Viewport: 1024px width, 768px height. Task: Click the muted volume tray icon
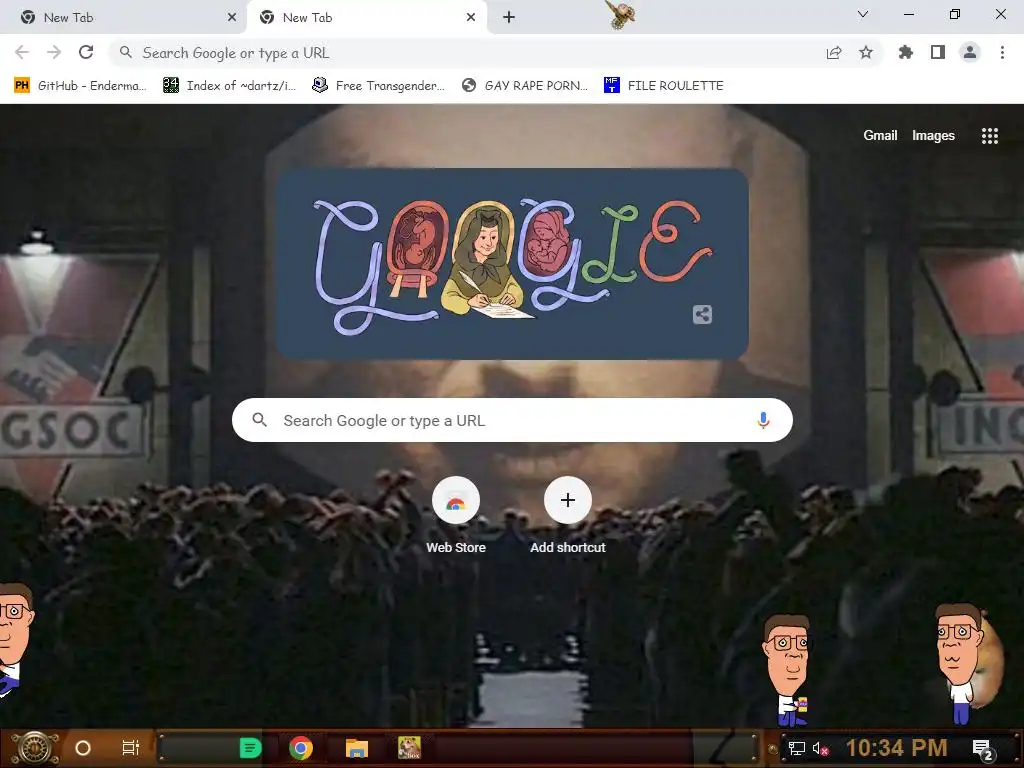[x=821, y=748]
